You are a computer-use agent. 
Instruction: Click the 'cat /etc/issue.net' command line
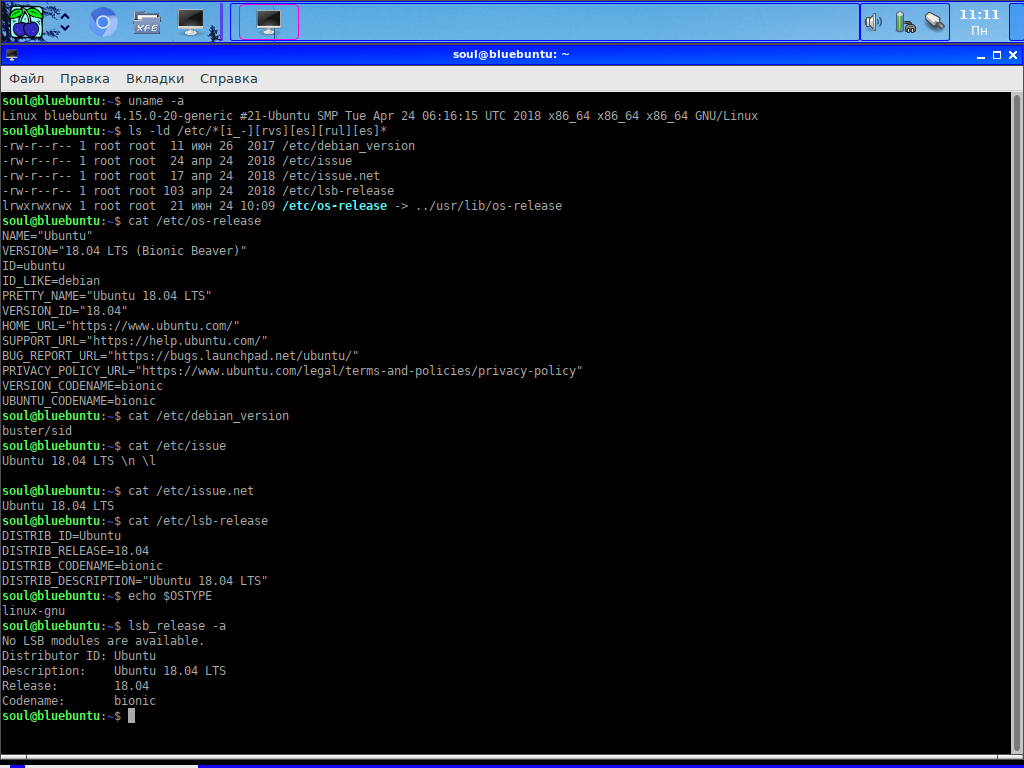[x=128, y=491]
